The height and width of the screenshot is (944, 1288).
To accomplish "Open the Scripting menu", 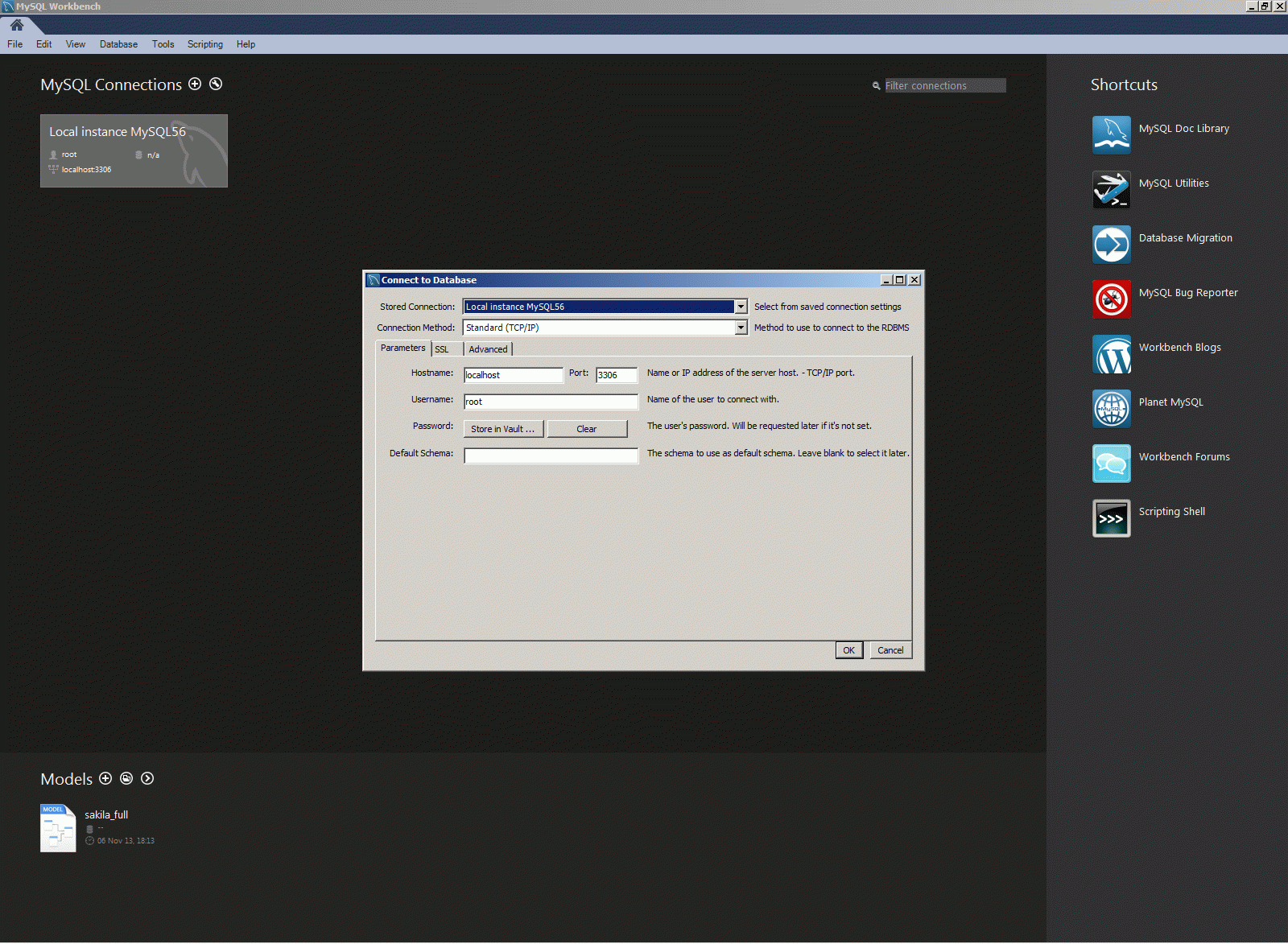I will (205, 44).
